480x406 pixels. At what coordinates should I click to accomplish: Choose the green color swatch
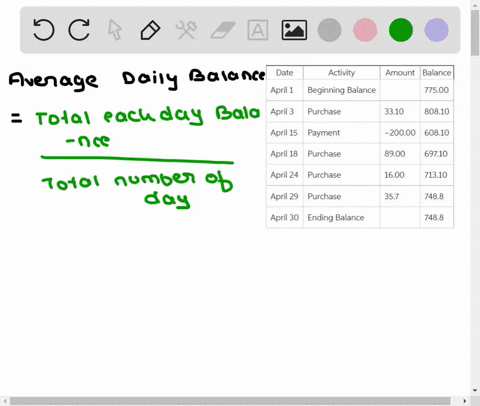point(401,30)
